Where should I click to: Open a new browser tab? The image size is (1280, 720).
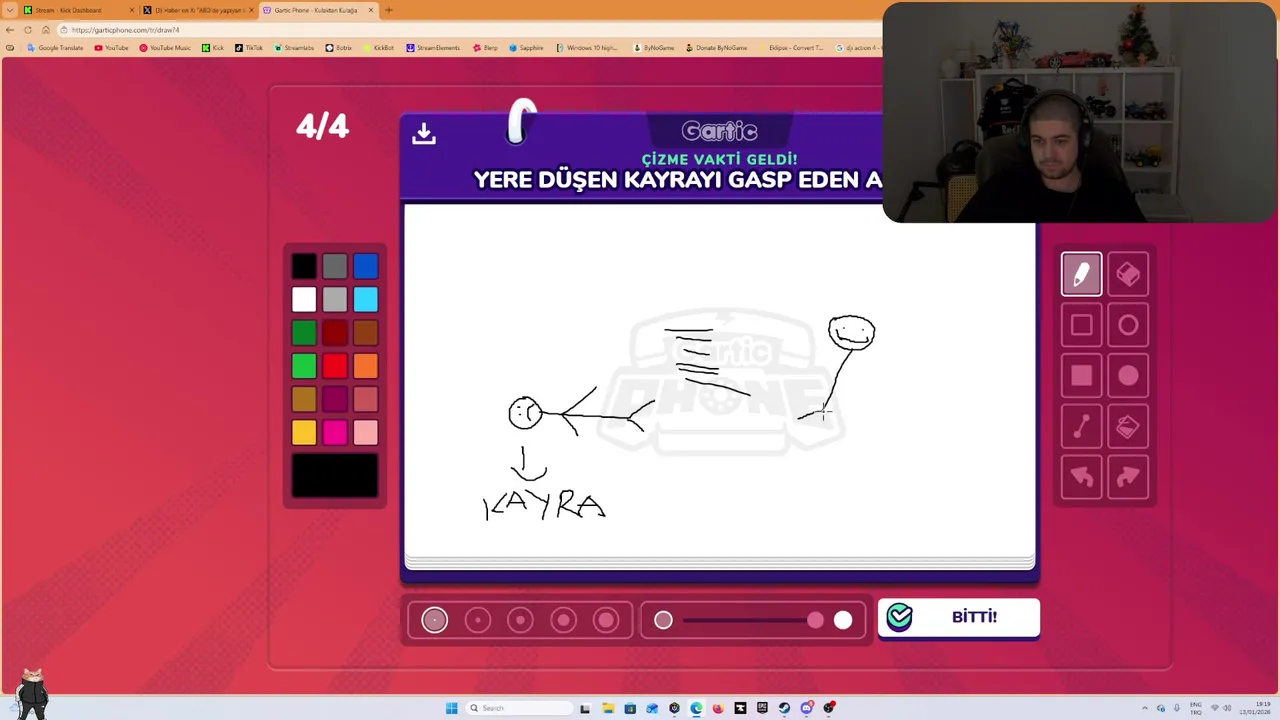(x=388, y=10)
